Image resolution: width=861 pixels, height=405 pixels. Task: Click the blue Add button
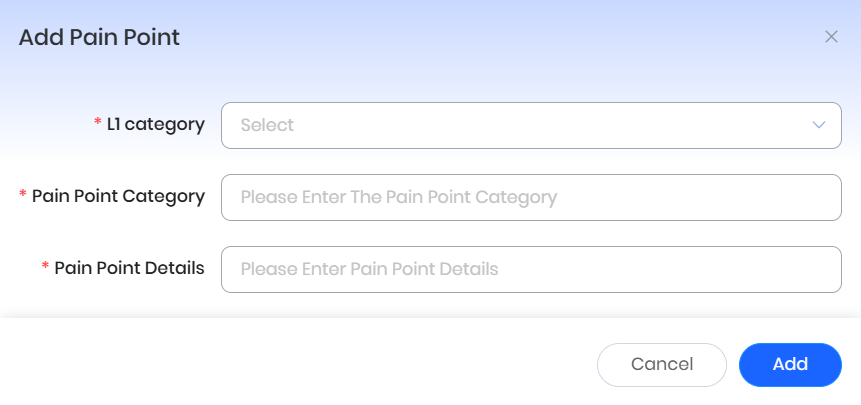(x=790, y=364)
